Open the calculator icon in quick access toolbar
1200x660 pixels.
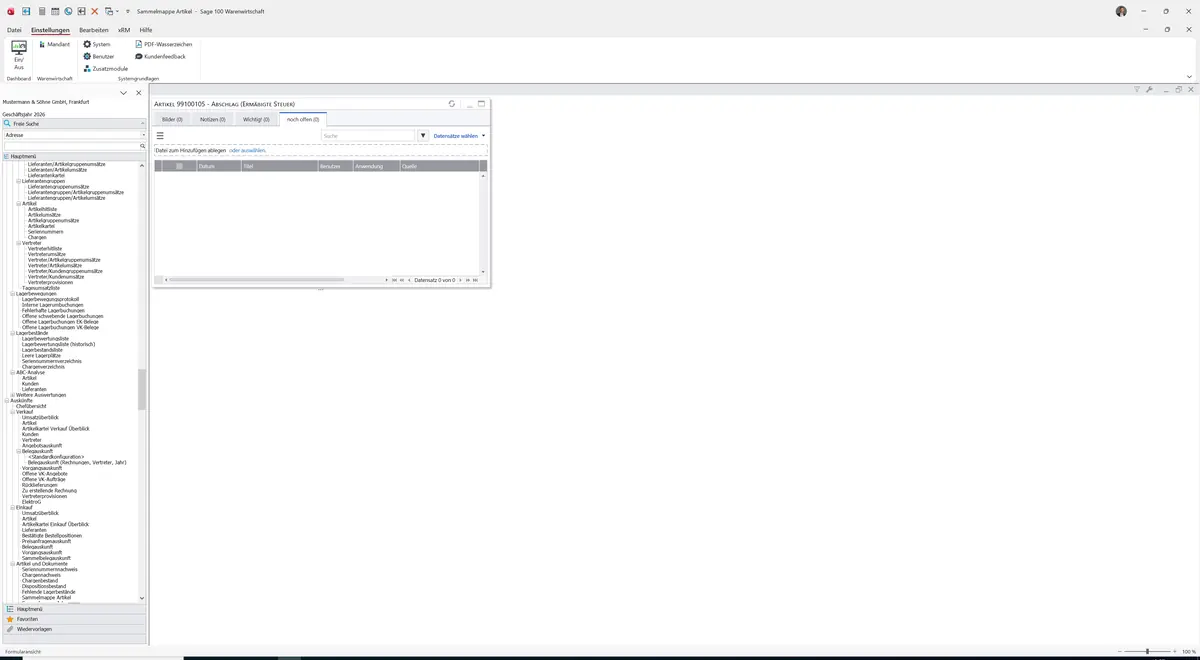tap(42, 11)
